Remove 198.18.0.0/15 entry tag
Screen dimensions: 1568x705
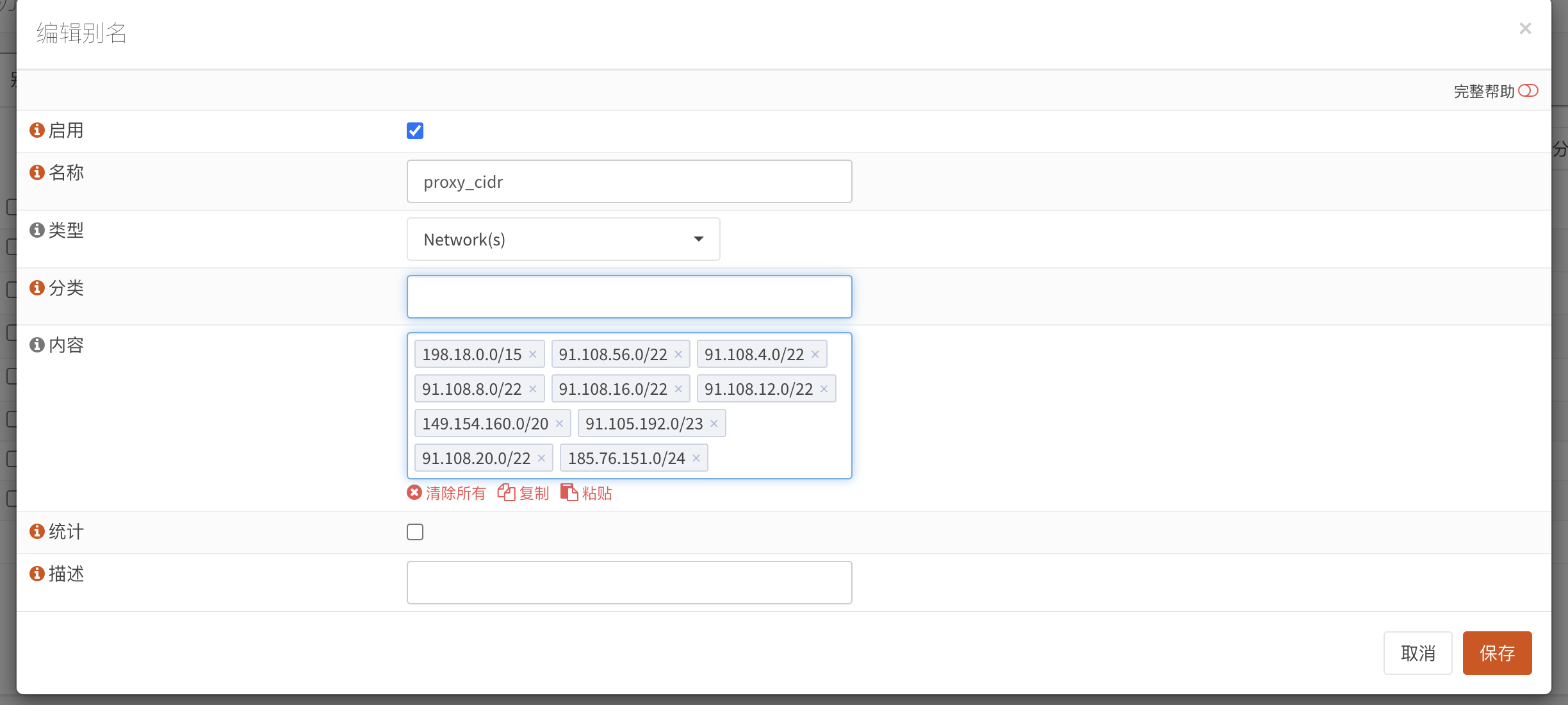532,354
